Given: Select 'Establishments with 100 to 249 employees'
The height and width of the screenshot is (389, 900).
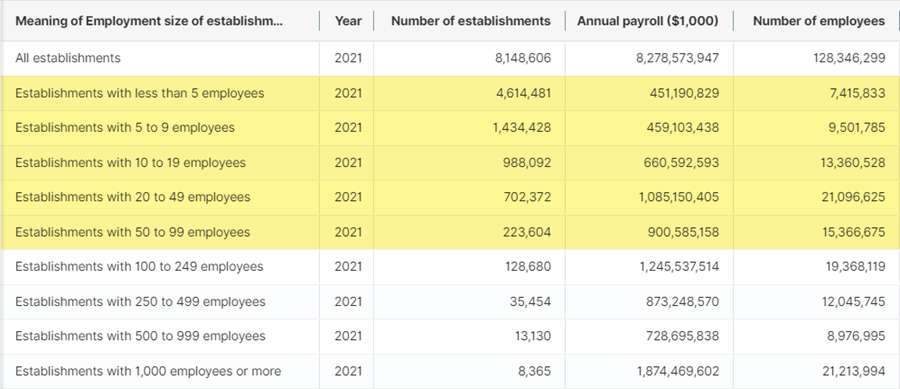Looking at the screenshot, I should click(139, 267).
